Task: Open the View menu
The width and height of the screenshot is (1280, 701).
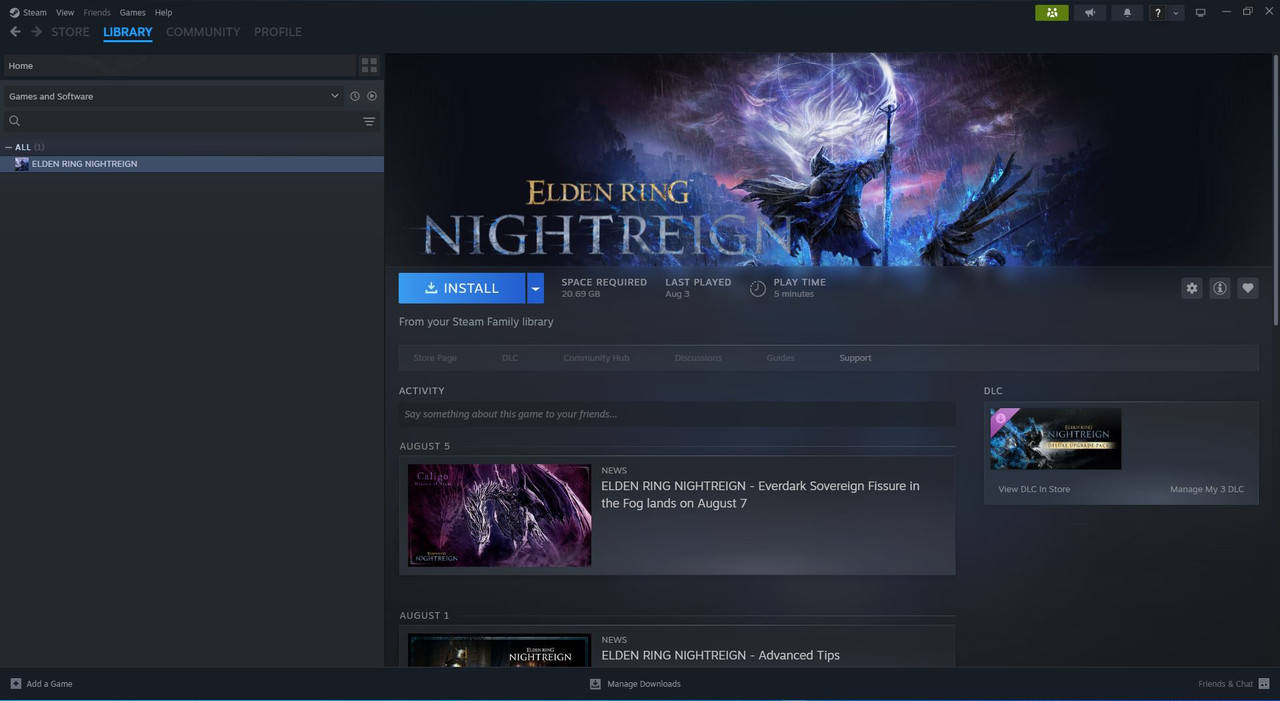Action: (x=65, y=12)
